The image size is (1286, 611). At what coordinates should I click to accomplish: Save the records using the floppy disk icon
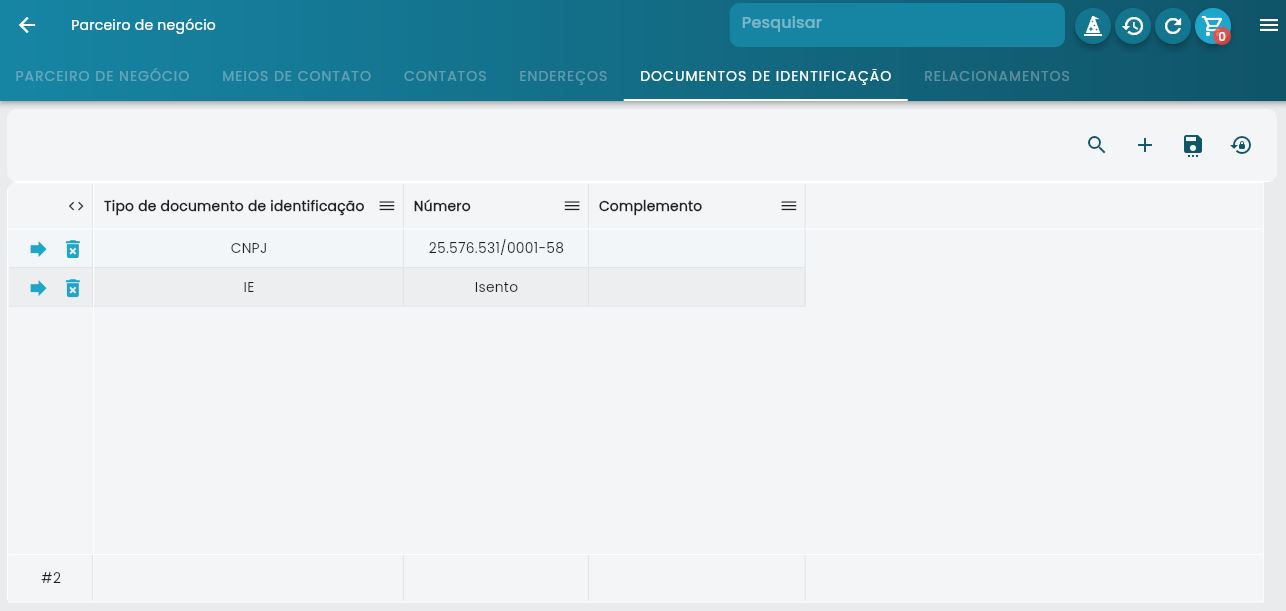(x=1193, y=145)
